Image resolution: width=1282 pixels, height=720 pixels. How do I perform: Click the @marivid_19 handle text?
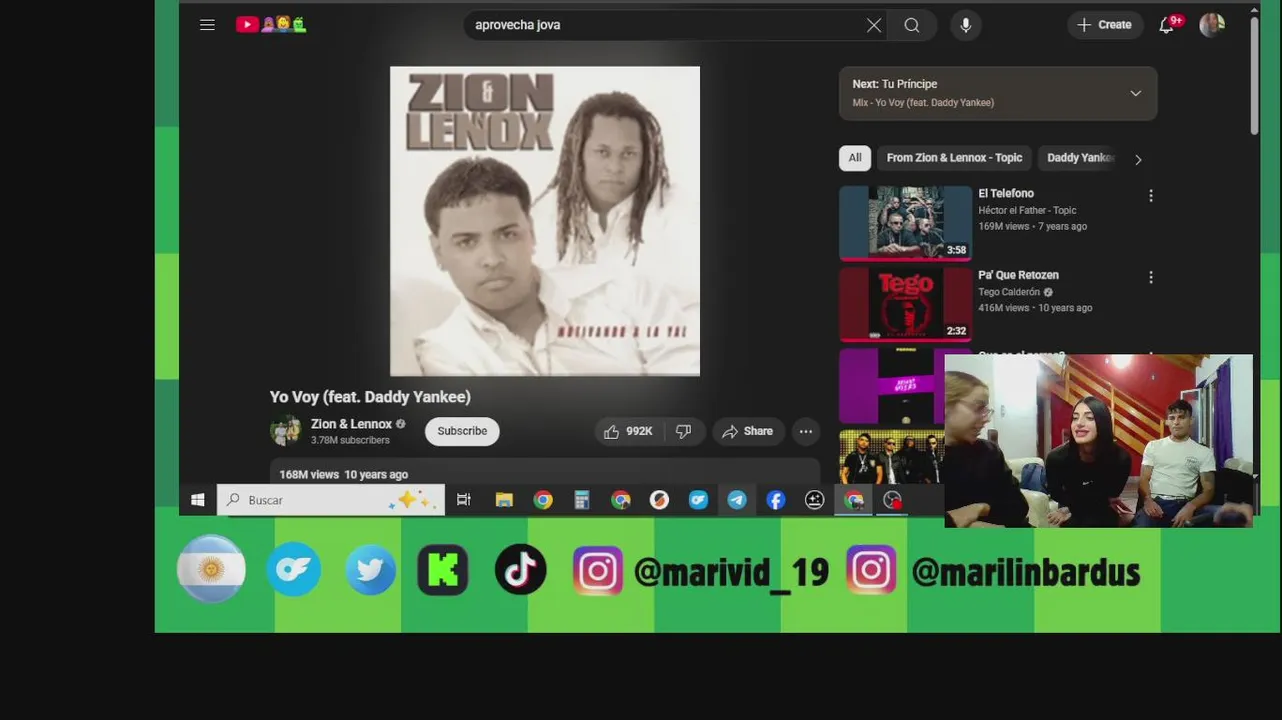coord(731,573)
